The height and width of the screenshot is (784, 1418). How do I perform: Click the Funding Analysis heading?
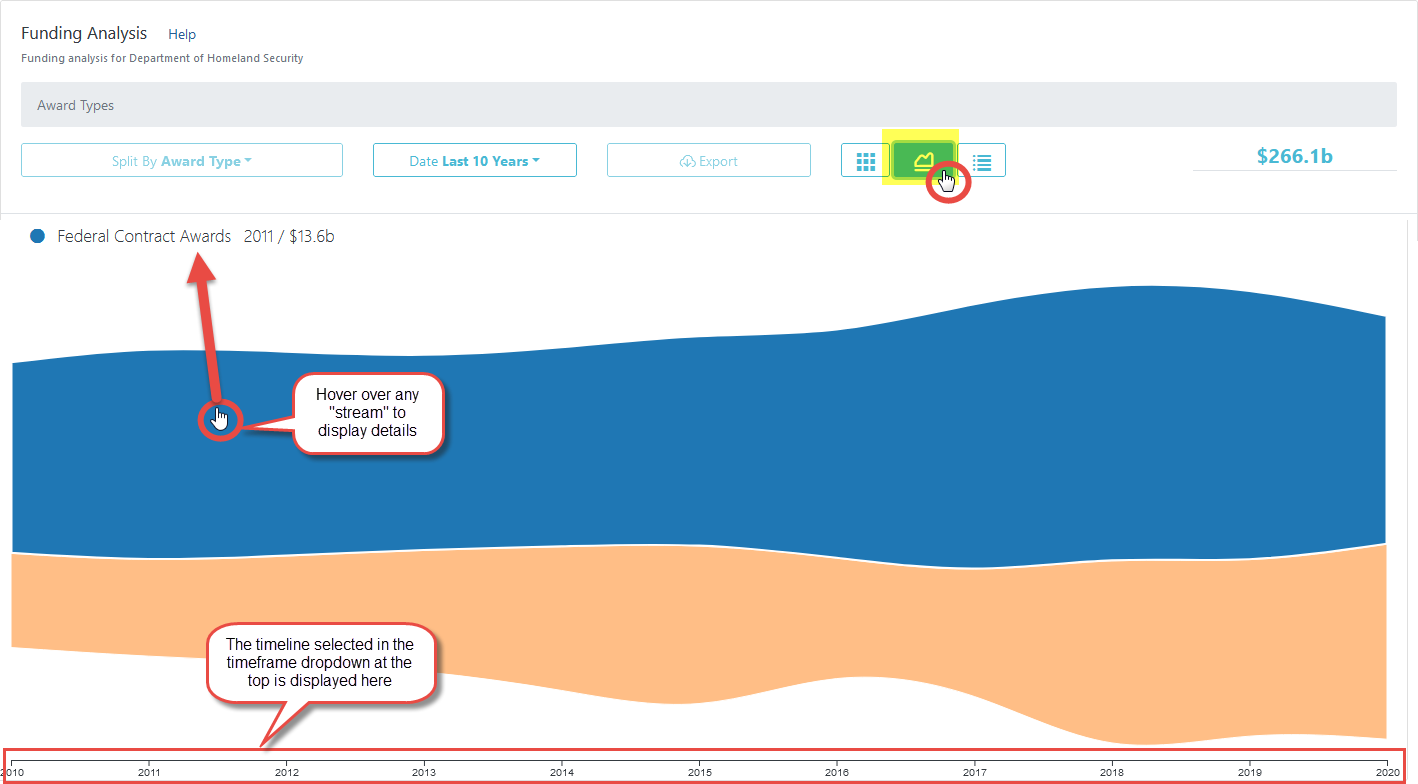(x=84, y=34)
